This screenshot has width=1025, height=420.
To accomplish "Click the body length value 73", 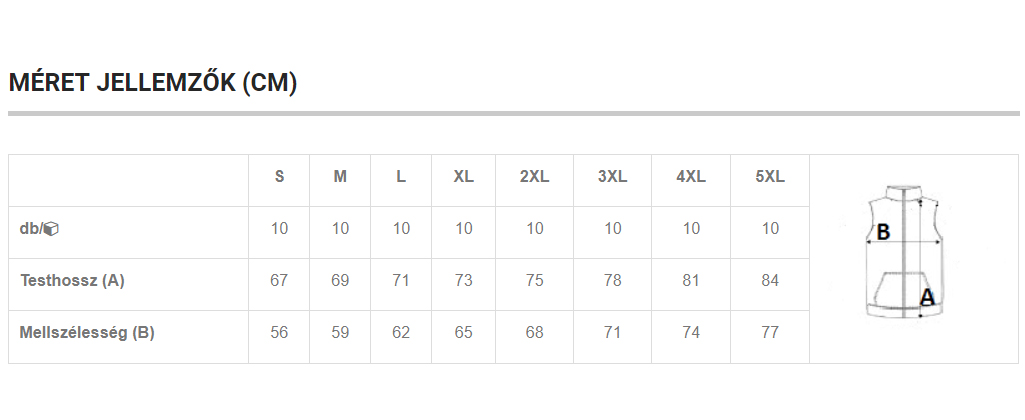I will [463, 281].
